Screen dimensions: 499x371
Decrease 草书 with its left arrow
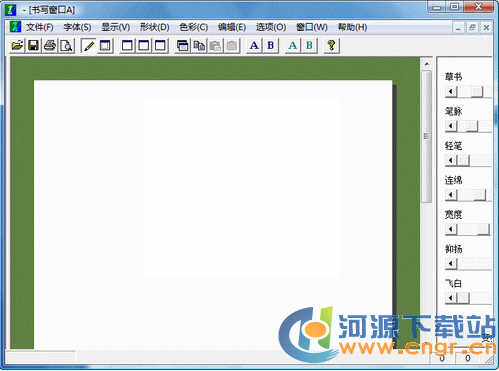[451, 91]
